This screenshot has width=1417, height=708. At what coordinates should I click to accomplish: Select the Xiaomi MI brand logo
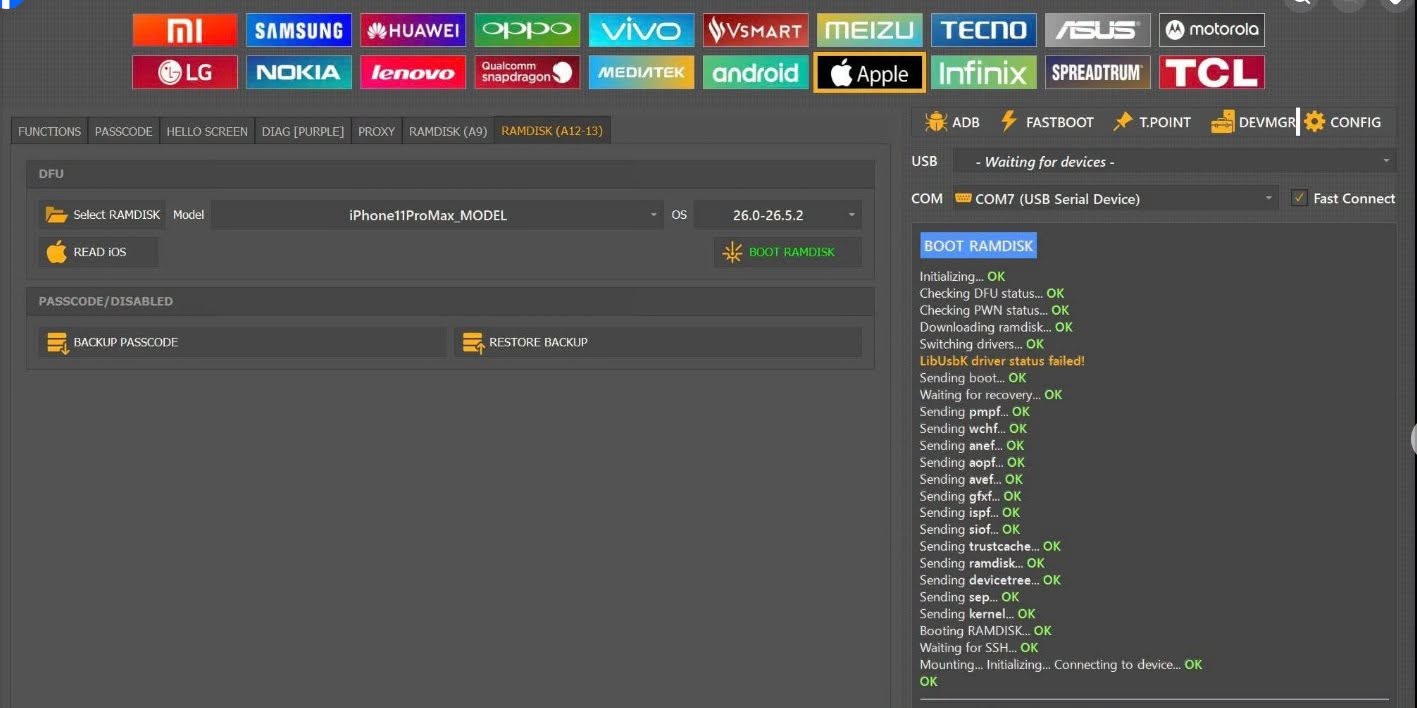(185, 30)
